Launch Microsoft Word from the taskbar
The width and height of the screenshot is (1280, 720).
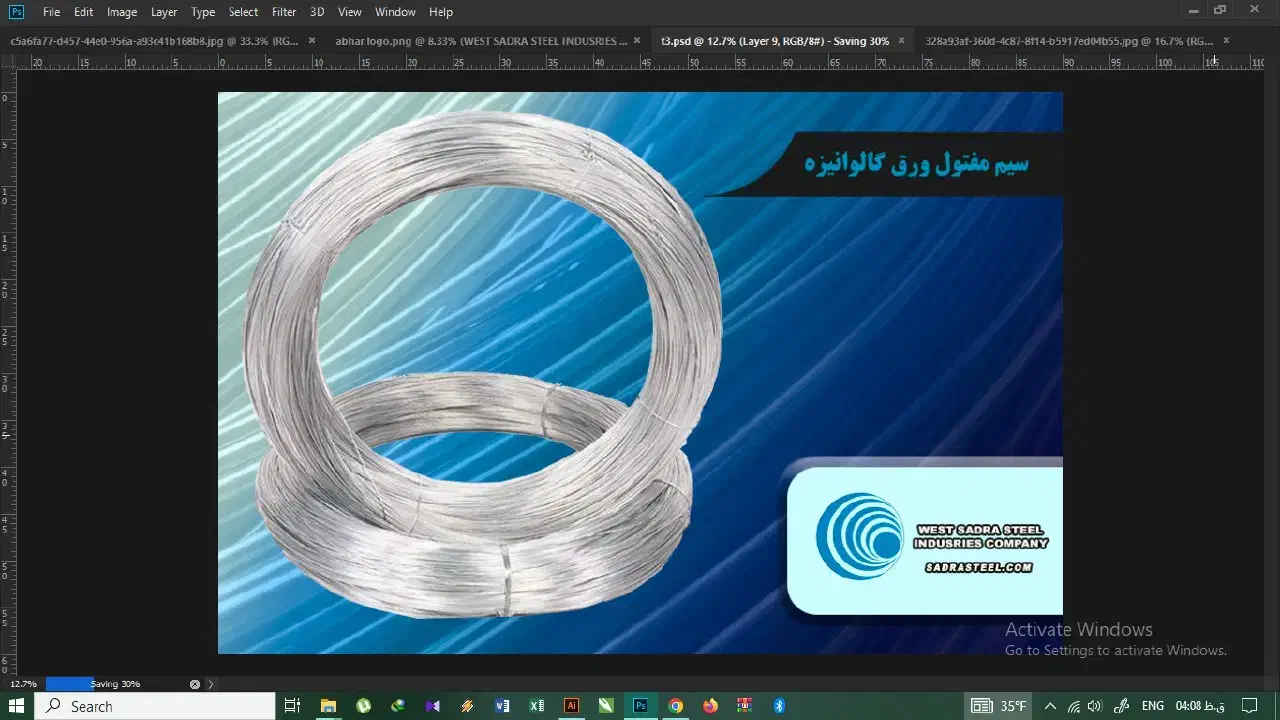[x=502, y=706]
